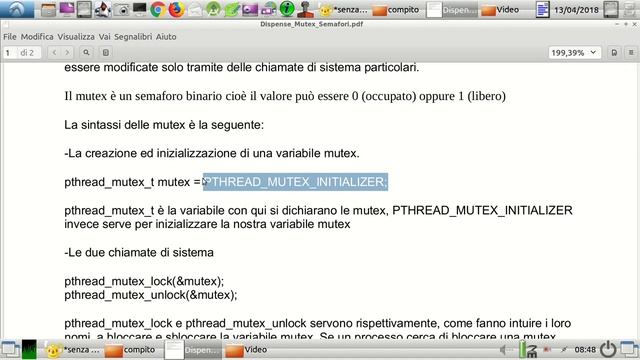Switch to *senza... window in top taskbar
The height and width of the screenshot is (360, 640).
pyautogui.click(x=344, y=9)
